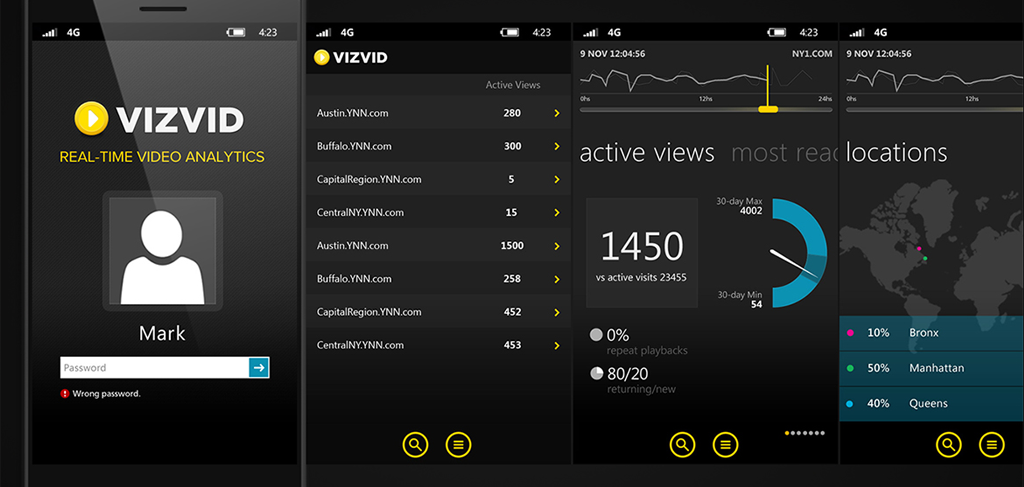Tap the signal bars on the login screen
The height and width of the screenshot is (487, 1024).
pos(50,32)
